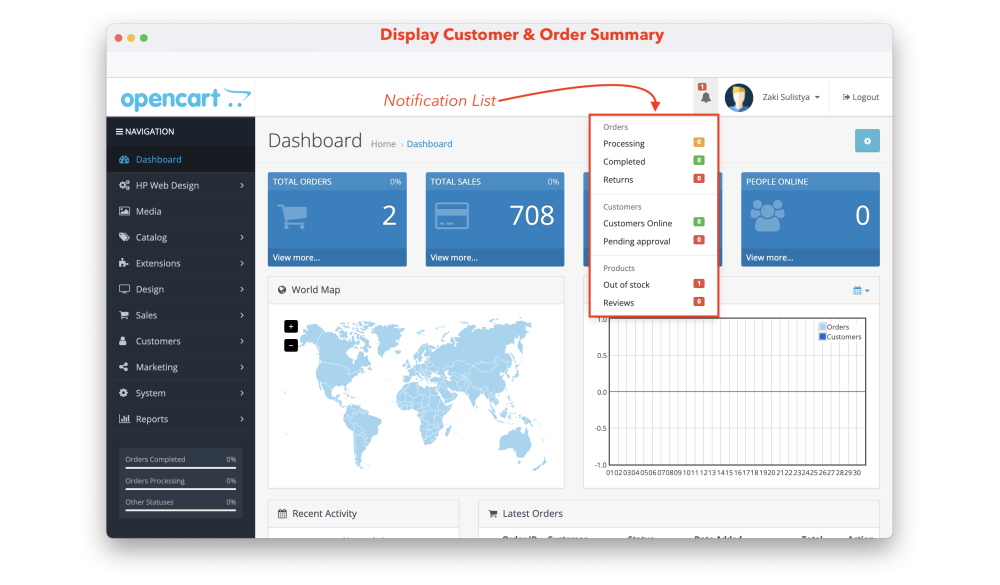Viewport: 1000px width, 585px height.
Task: Toggle the navigation hamburger icon
Action: (x=120, y=132)
